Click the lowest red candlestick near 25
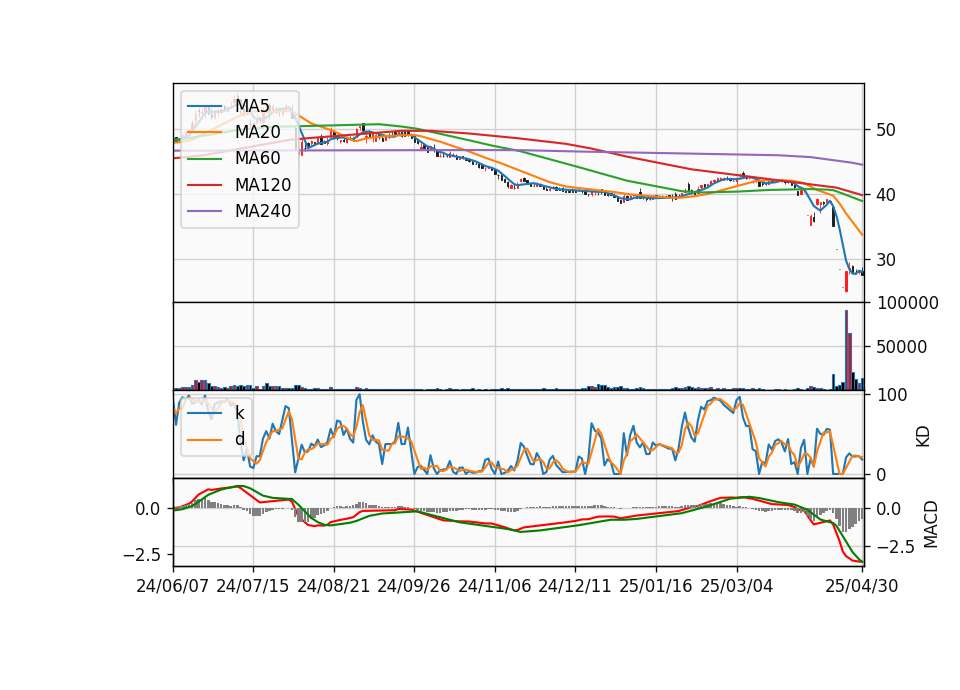The image size is (960, 690). click(x=846, y=281)
